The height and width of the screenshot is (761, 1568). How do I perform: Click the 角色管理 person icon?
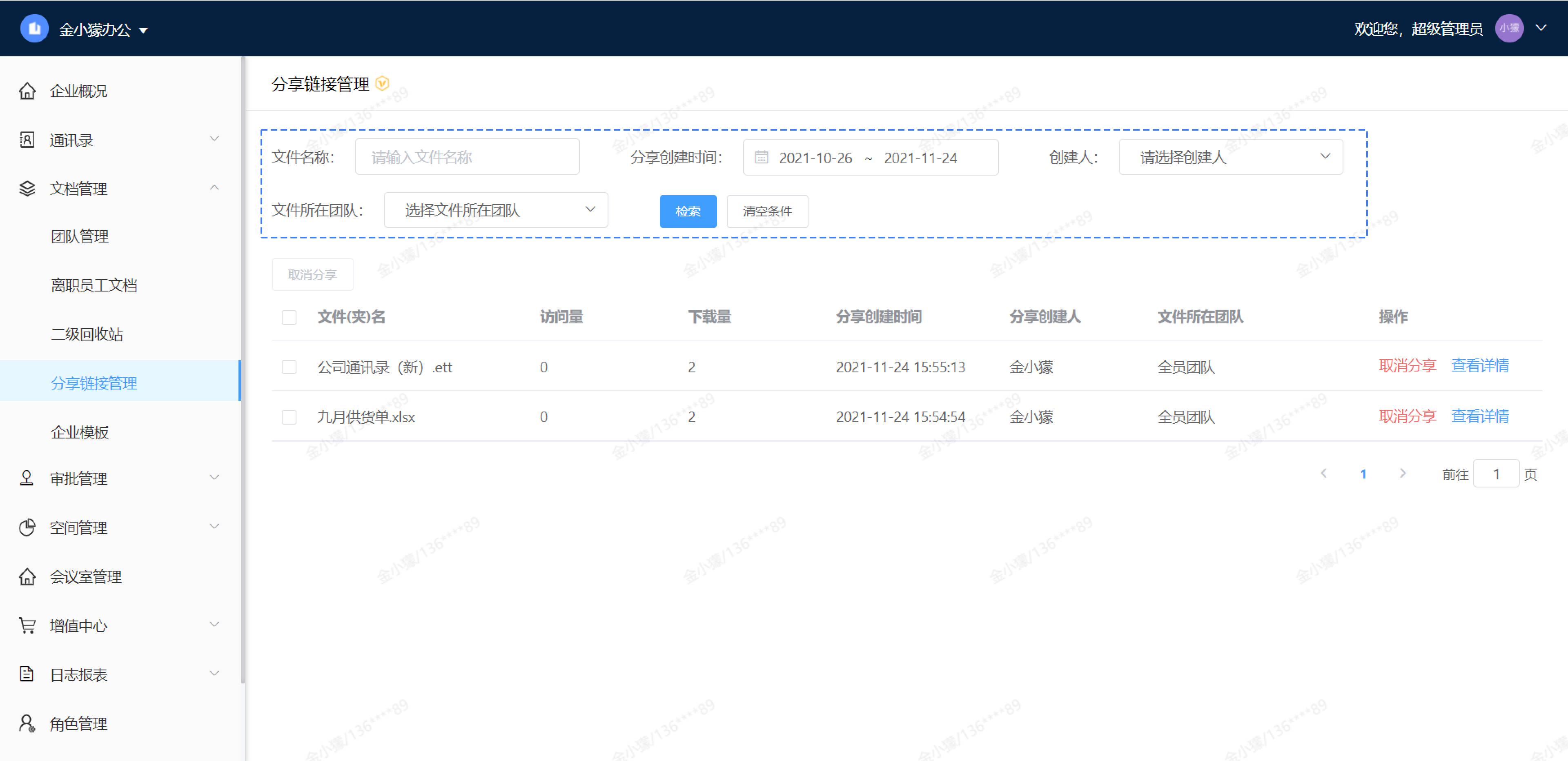27,723
